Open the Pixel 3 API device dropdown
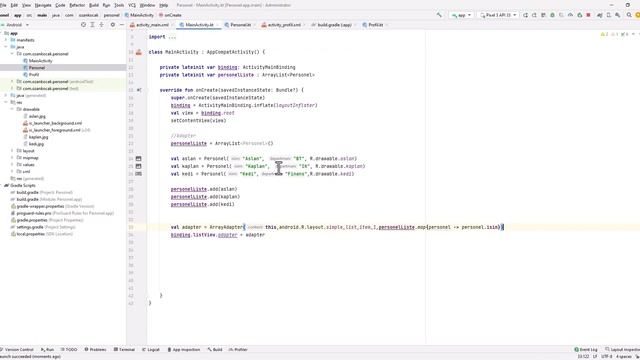The height and width of the screenshot is (360, 640). coord(498,15)
